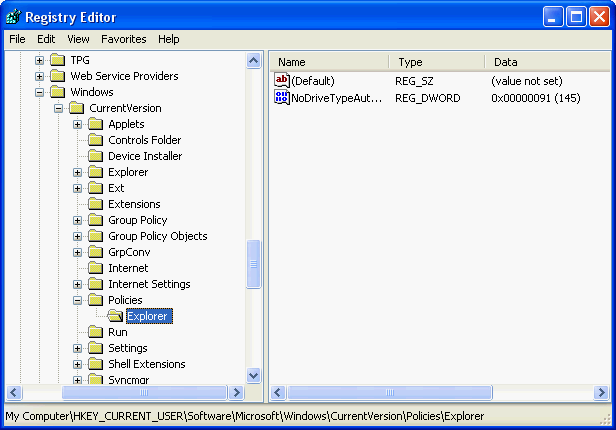Open the Favorites menu
Screen dimensions: 616x430
pyautogui.click(x=124, y=39)
